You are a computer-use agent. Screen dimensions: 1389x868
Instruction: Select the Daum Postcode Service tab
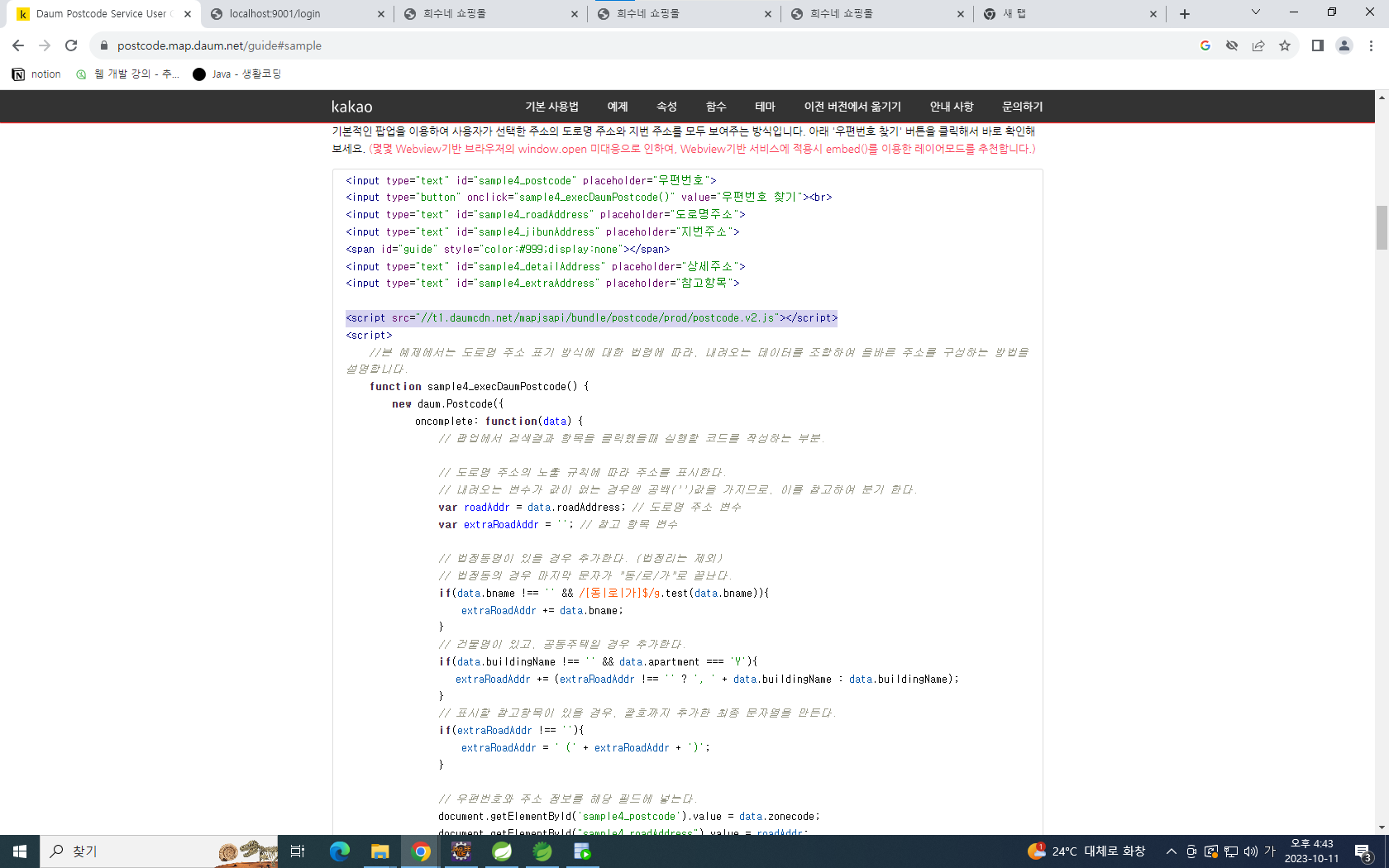click(104, 14)
